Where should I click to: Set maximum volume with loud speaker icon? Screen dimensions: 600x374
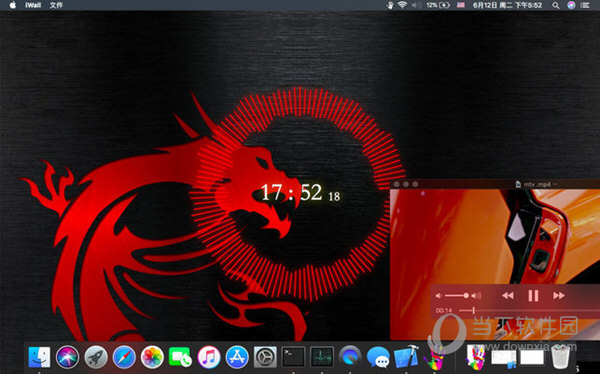click(476, 296)
